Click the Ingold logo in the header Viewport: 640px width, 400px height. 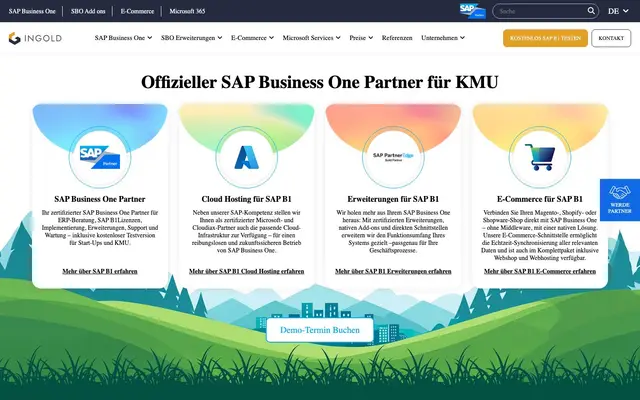pos(35,38)
